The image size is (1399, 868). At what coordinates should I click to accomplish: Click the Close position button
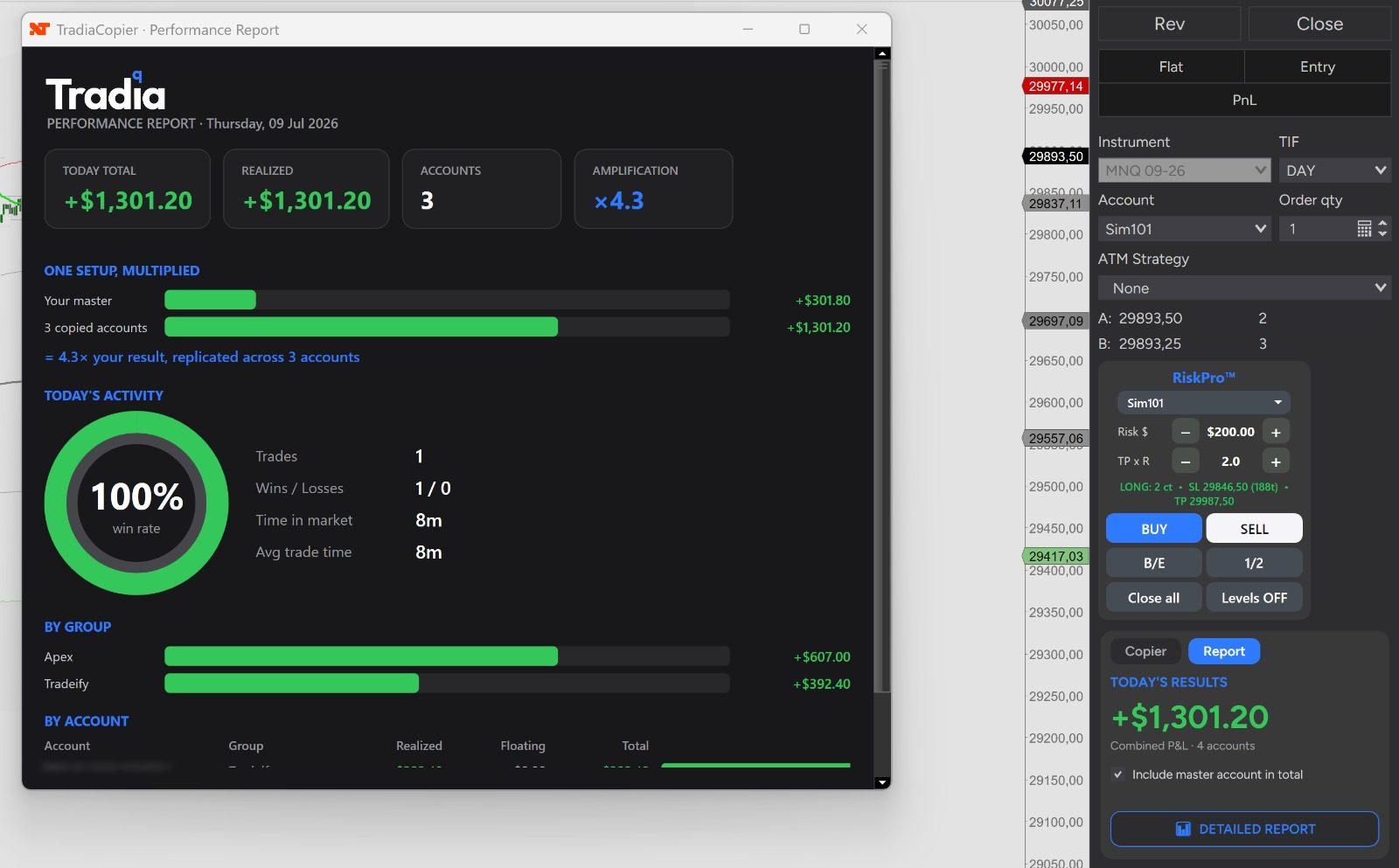pos(1319,24)
